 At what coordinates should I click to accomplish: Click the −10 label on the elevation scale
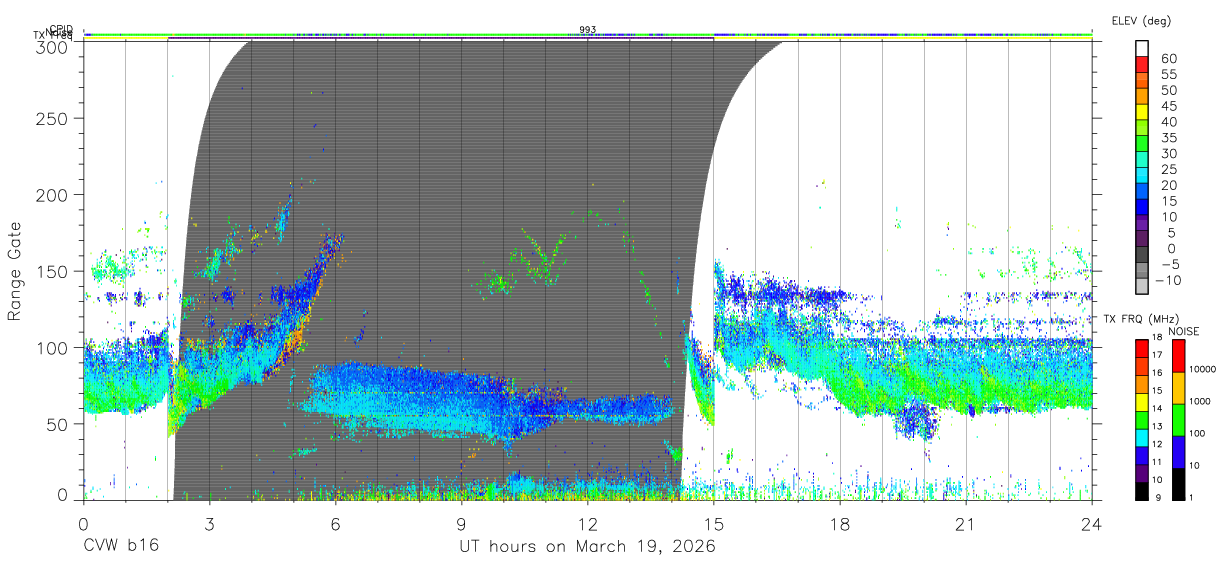[x=1168, y=280]
